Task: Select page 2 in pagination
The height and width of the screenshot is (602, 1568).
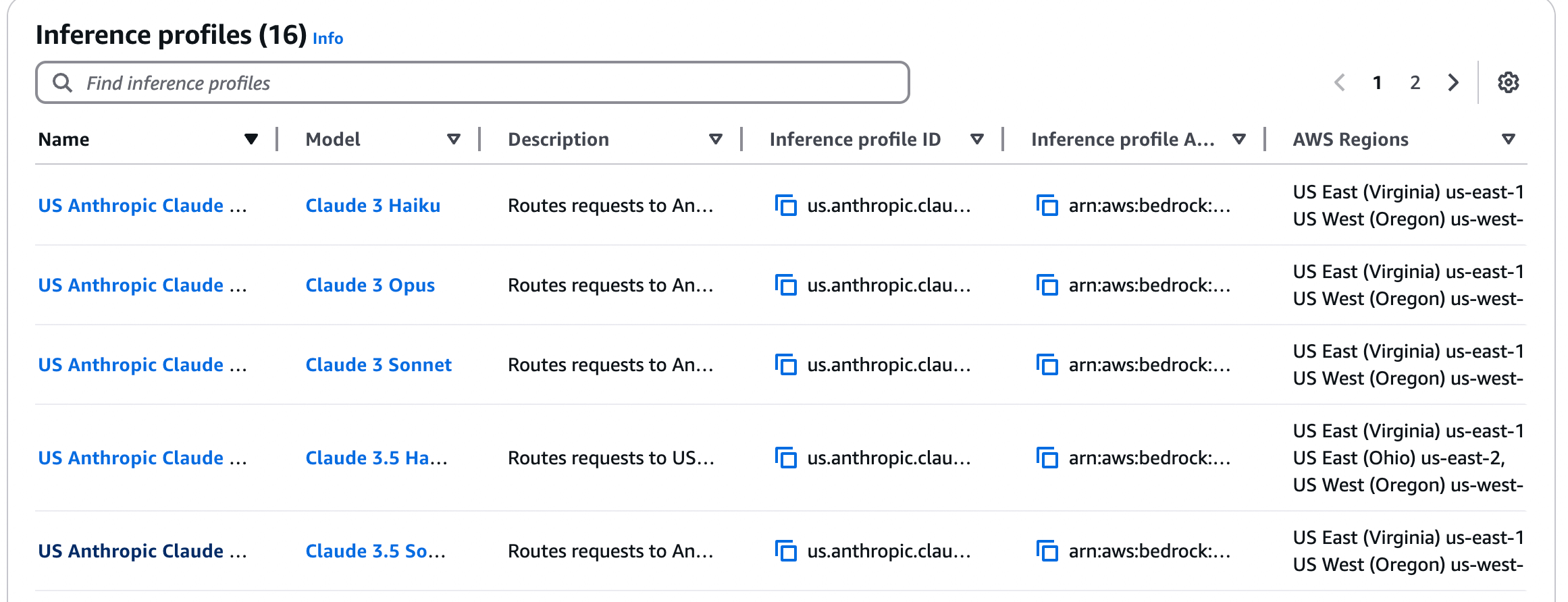Action: coord(1415,82)
